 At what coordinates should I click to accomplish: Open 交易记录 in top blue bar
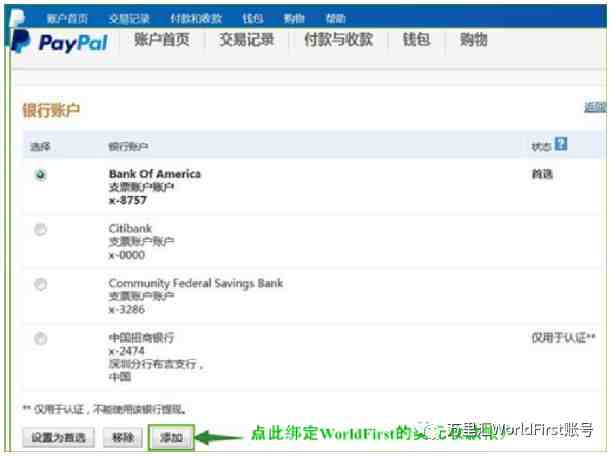129,18
